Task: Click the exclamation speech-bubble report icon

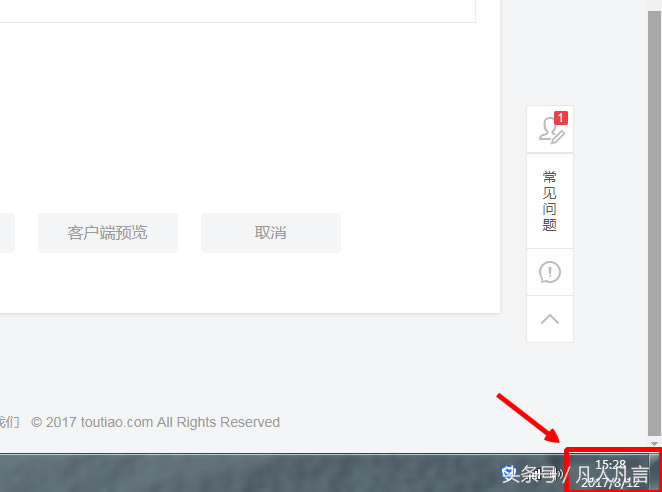Action: [550, 272]
